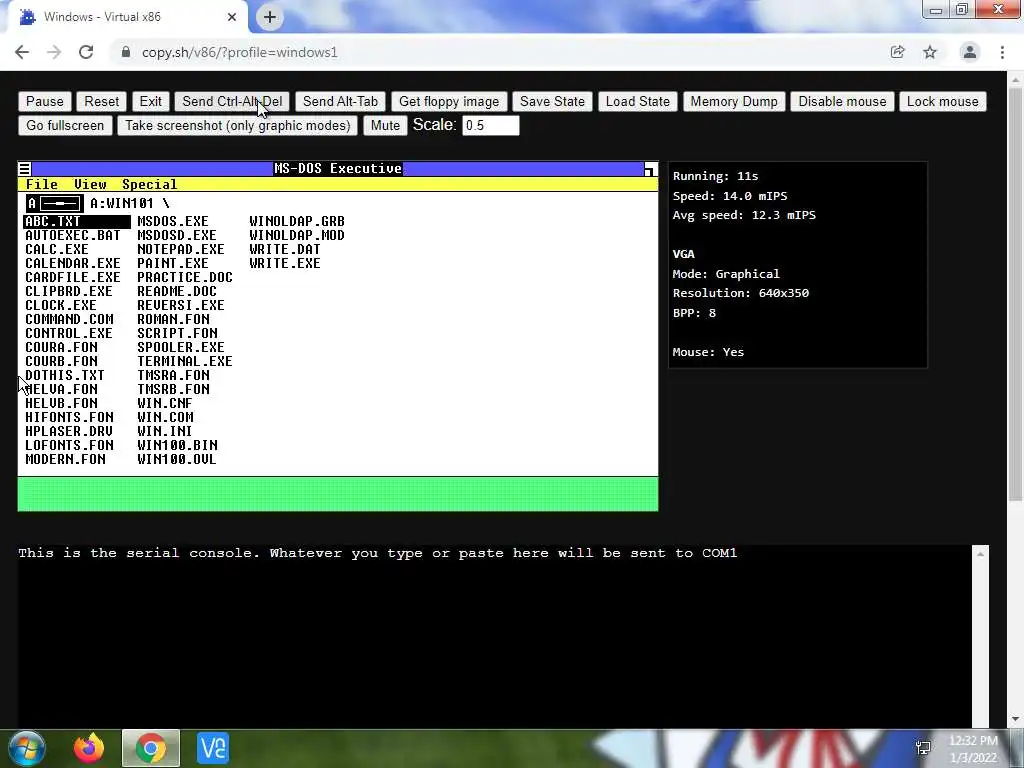Click the Save State button
The width and height of the screenshot is (1024, 768).
[x=552, y=101]
